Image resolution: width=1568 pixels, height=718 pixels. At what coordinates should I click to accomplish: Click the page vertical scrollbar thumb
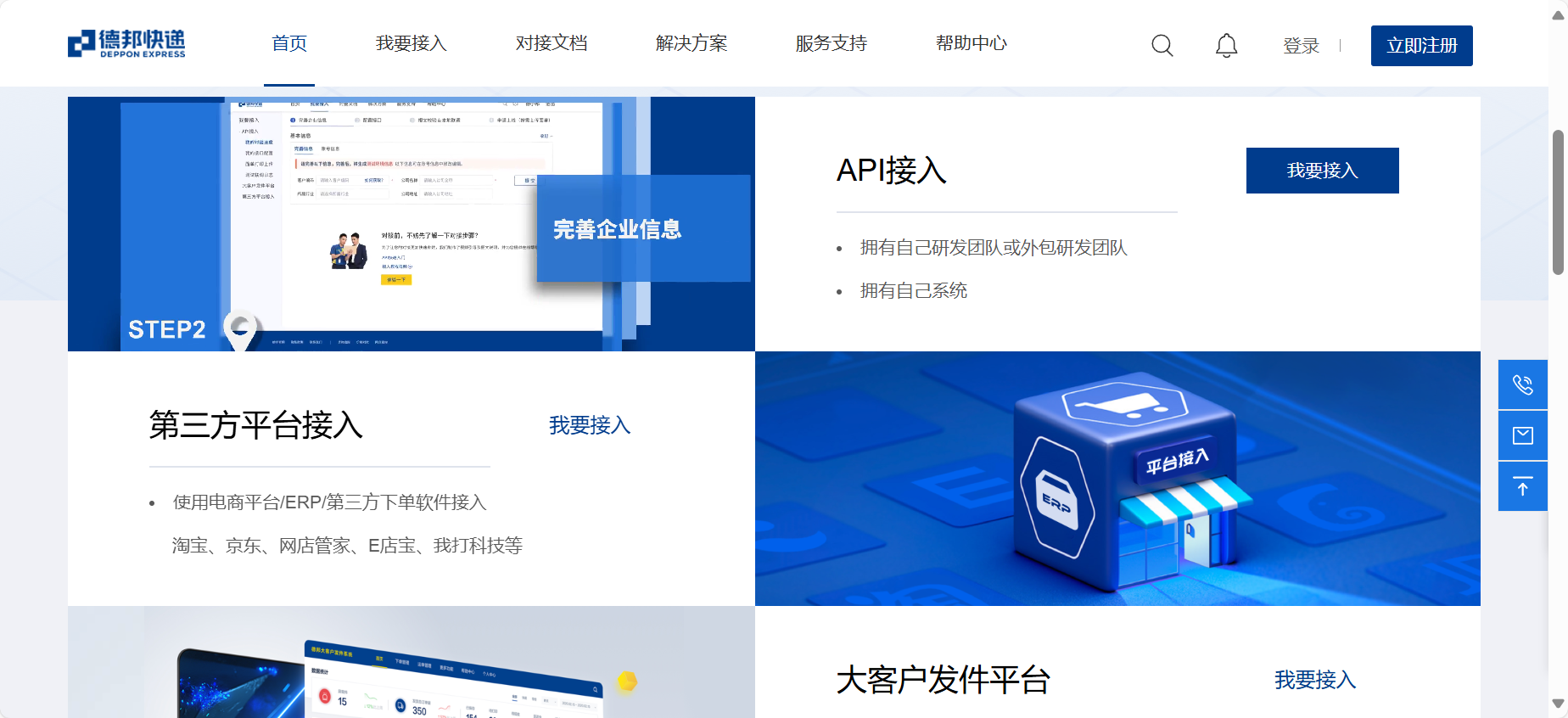click(x=1558, y=202)
